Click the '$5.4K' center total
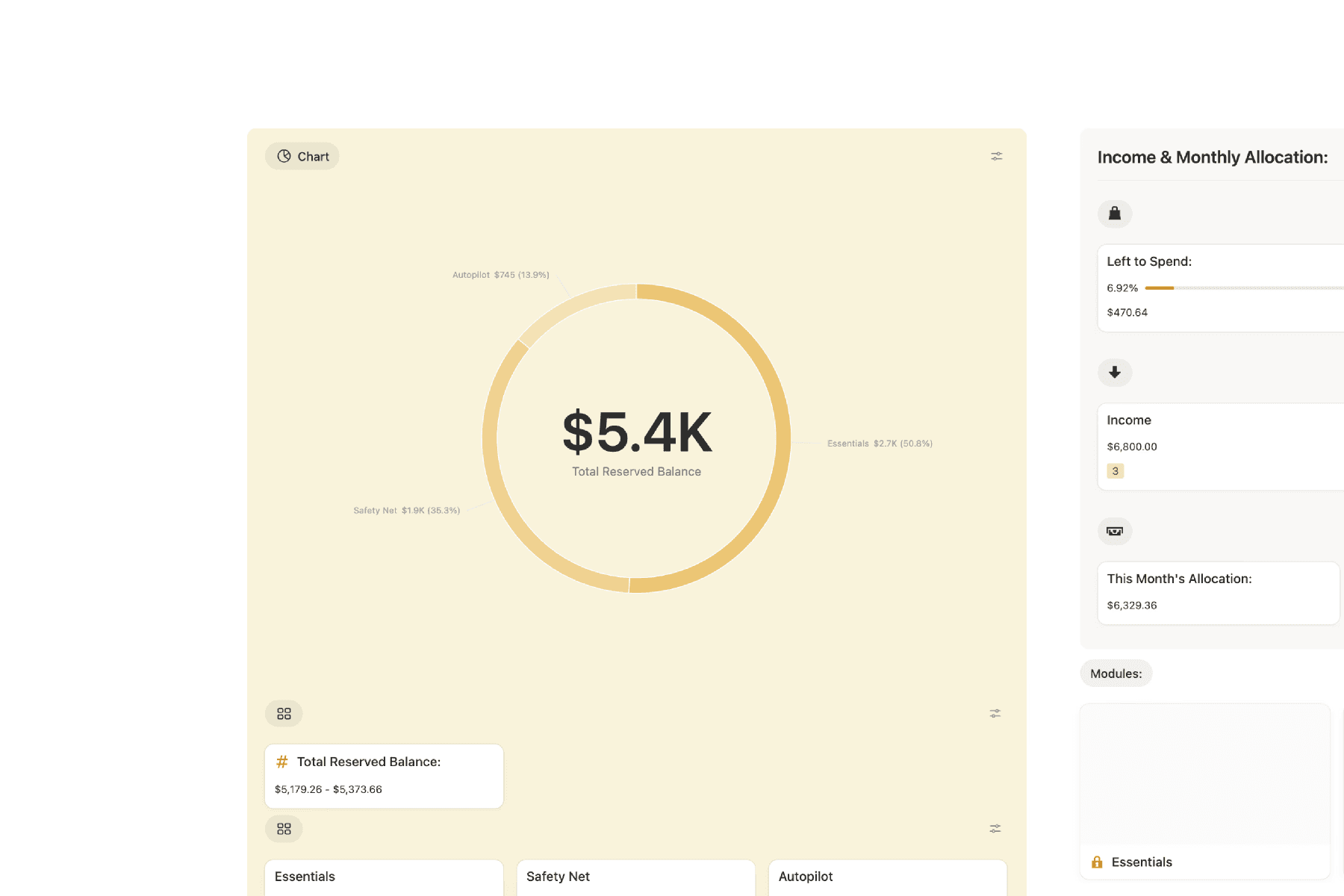Image resolution: width=1344 pixels, height=896 pixels. pos(637,432)
